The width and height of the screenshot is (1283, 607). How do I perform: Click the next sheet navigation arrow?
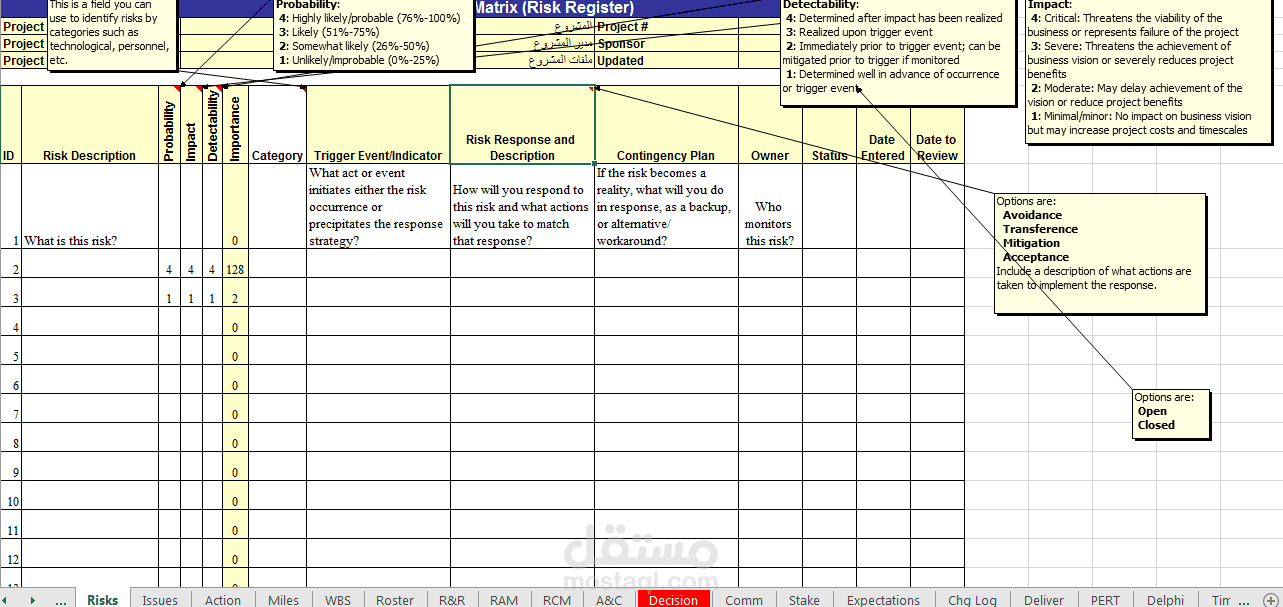33,600
